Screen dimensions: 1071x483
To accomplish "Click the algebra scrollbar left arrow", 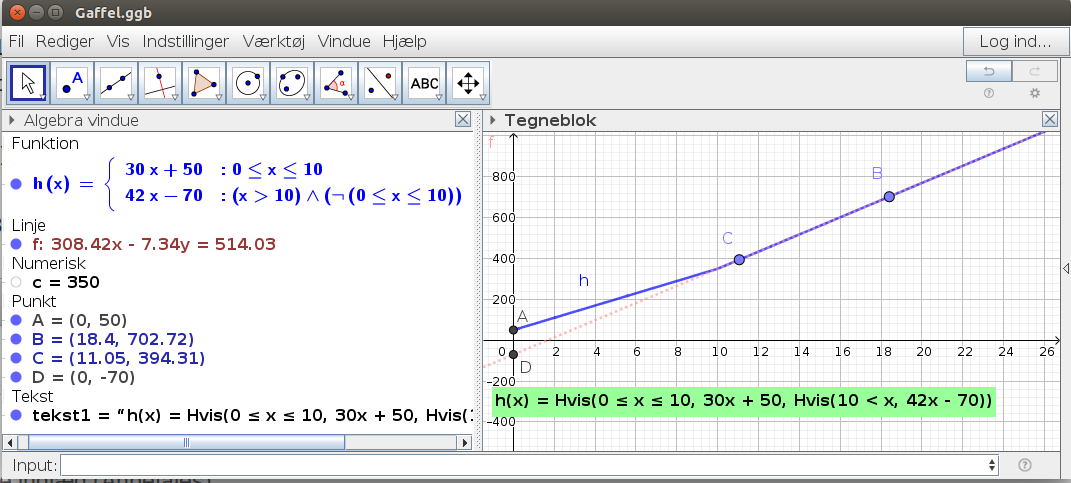I will pyautogui.click(x=9, y=443).
